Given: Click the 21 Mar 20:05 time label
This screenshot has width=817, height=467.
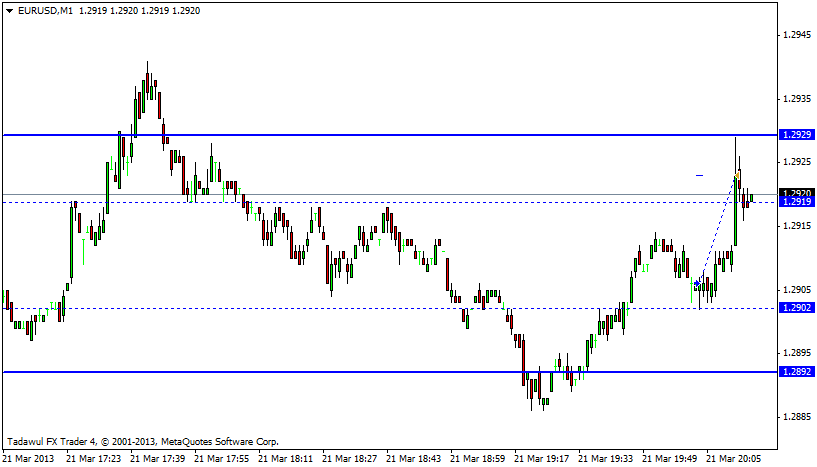Looking at the screenshot, I should click(x=735, y=458).
